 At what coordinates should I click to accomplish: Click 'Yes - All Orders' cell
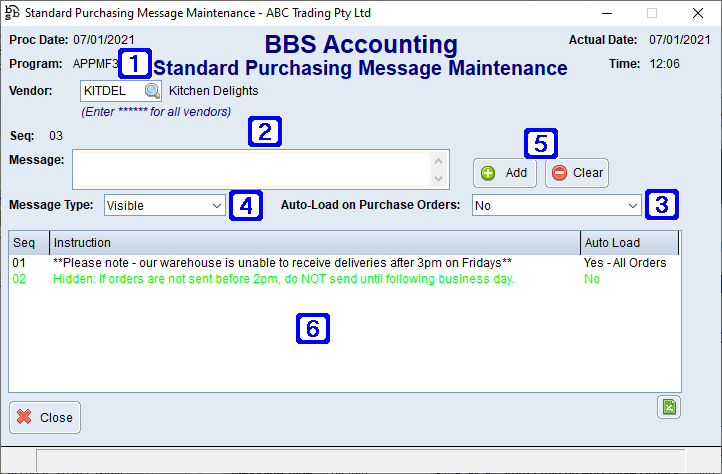[x=625, y=263]
